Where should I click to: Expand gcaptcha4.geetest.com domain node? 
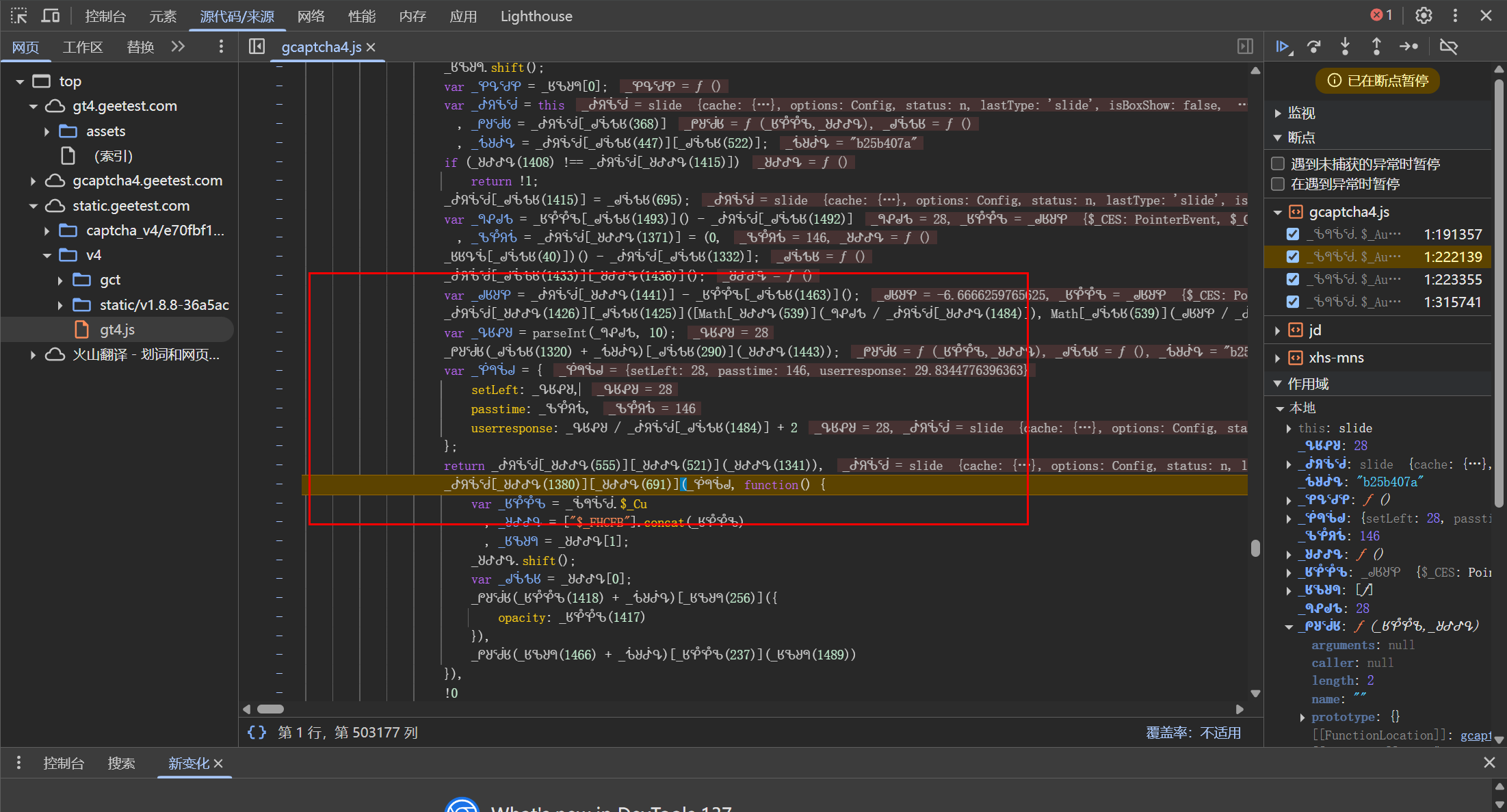pyautogui.click(x=33, y=181)
